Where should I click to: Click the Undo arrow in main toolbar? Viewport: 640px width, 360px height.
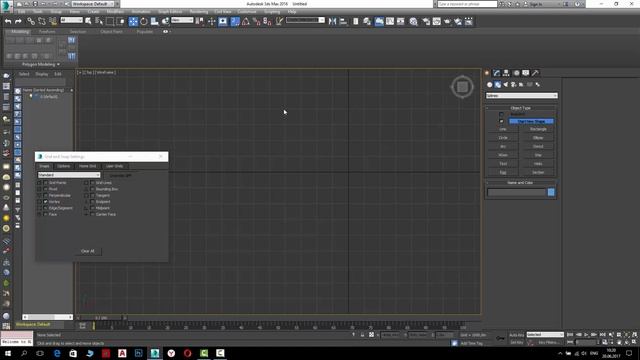8,21
